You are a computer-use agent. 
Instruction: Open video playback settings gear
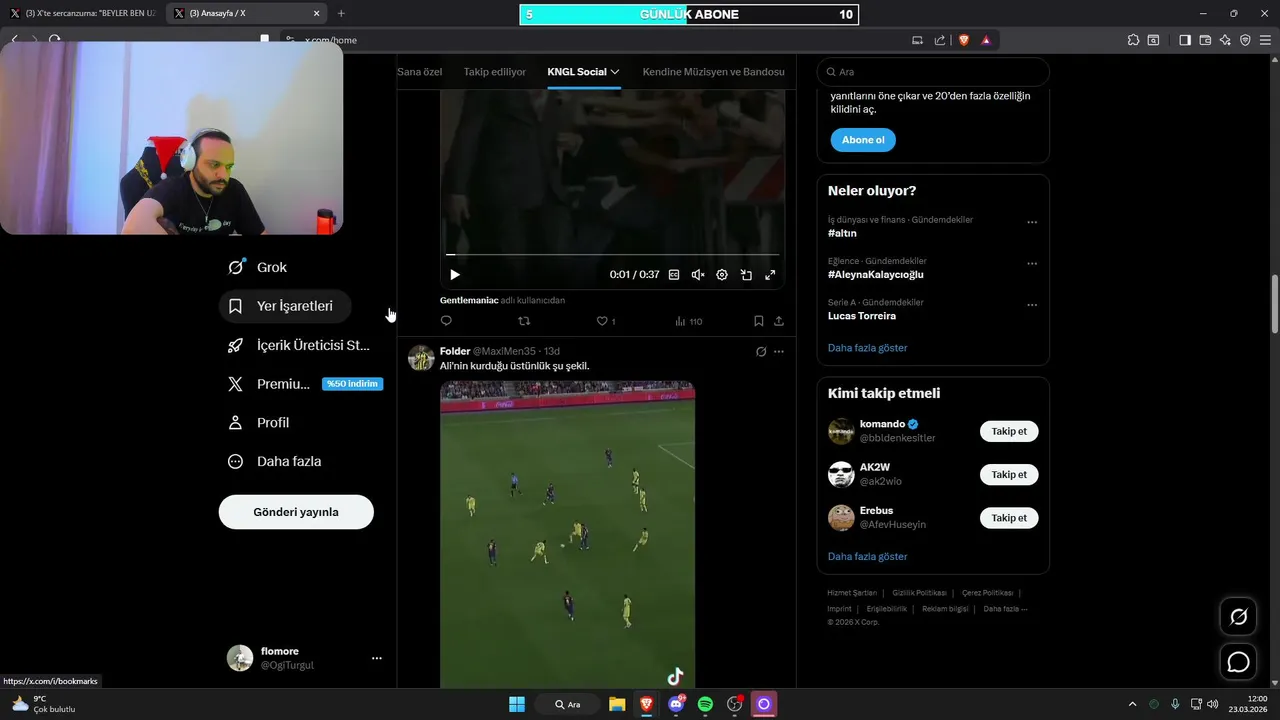[x=722, y=275]
